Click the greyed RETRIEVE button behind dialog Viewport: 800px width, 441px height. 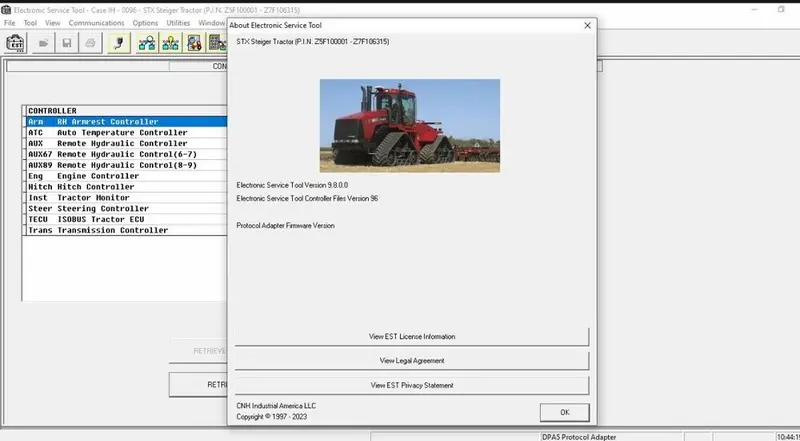click(198, 351)
